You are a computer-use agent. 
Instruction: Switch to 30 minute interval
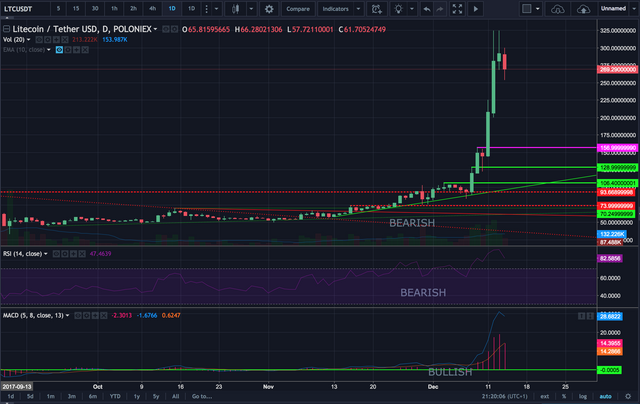95,9
